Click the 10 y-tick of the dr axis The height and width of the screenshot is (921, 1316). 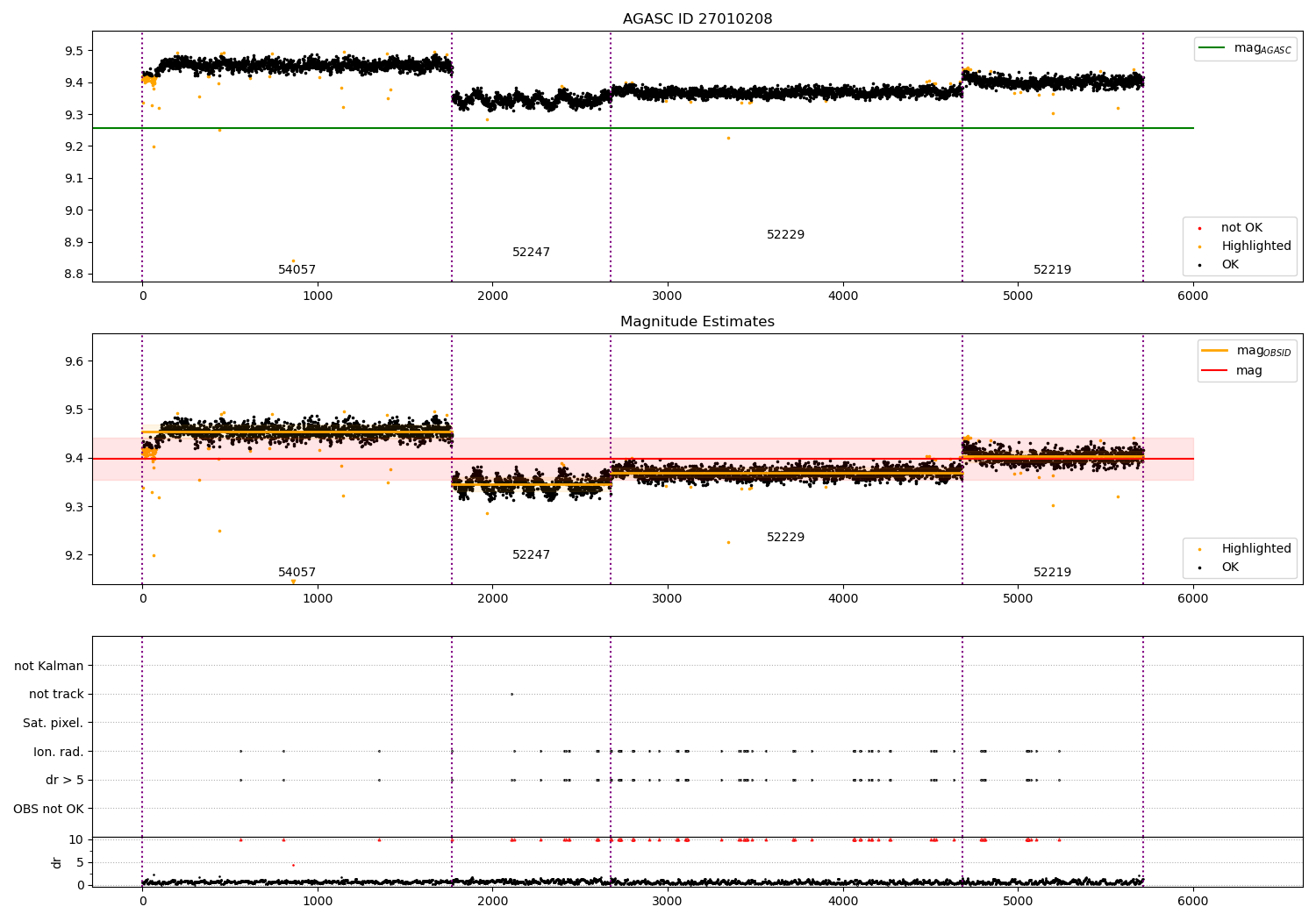click(x=76, y=839)
